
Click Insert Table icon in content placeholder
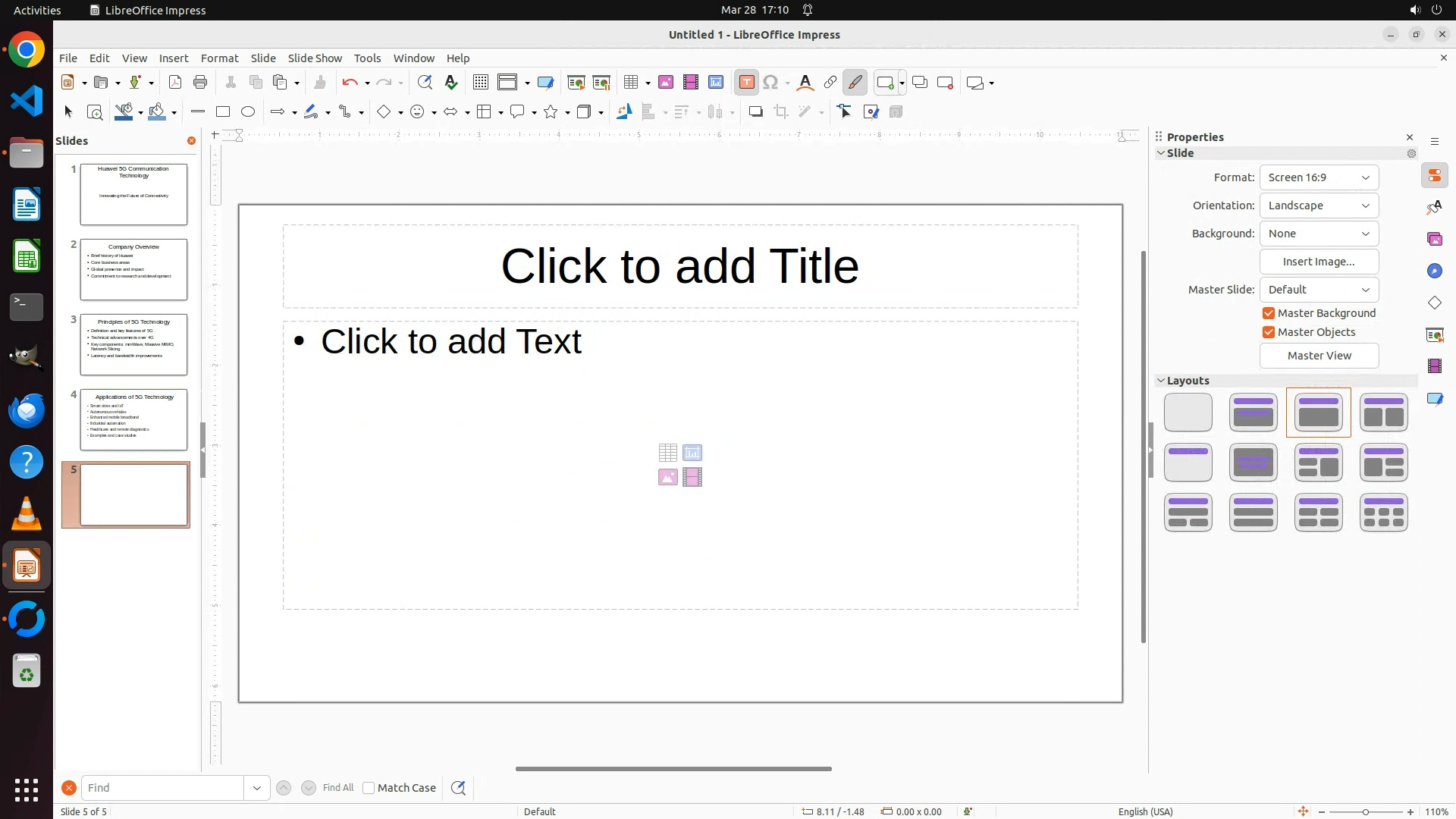(667, 453)
